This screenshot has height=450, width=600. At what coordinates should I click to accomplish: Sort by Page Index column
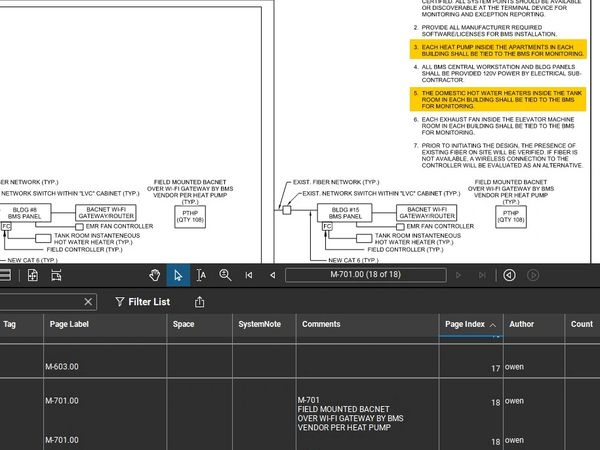(x=465, y=324)
